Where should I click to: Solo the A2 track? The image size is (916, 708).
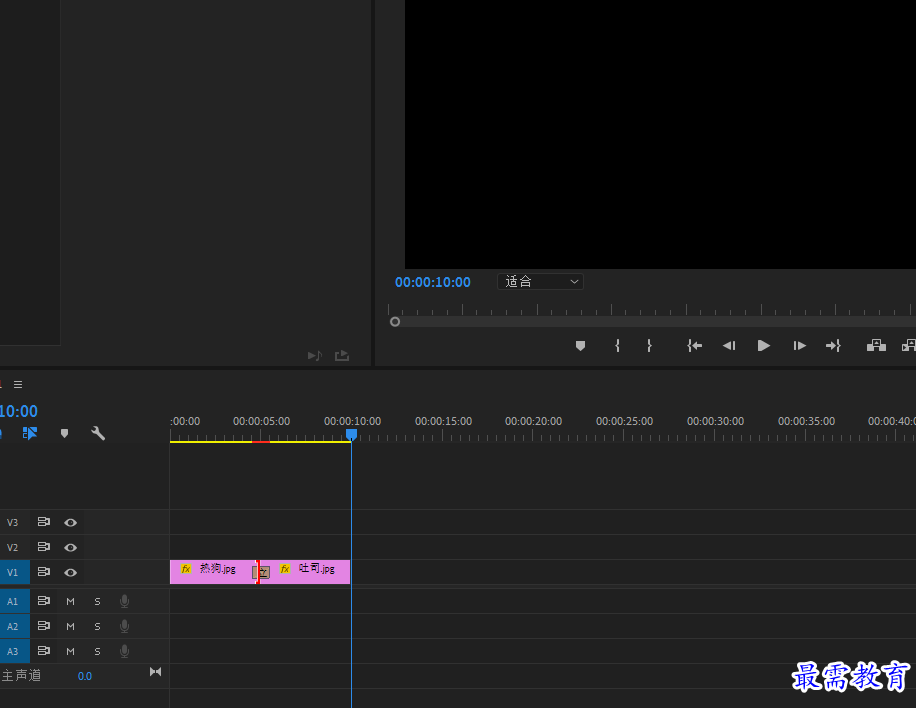pos(98,626)
